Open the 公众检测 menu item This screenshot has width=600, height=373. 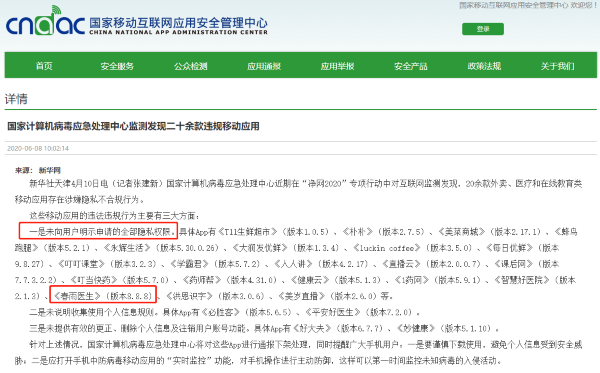(191, 66)
